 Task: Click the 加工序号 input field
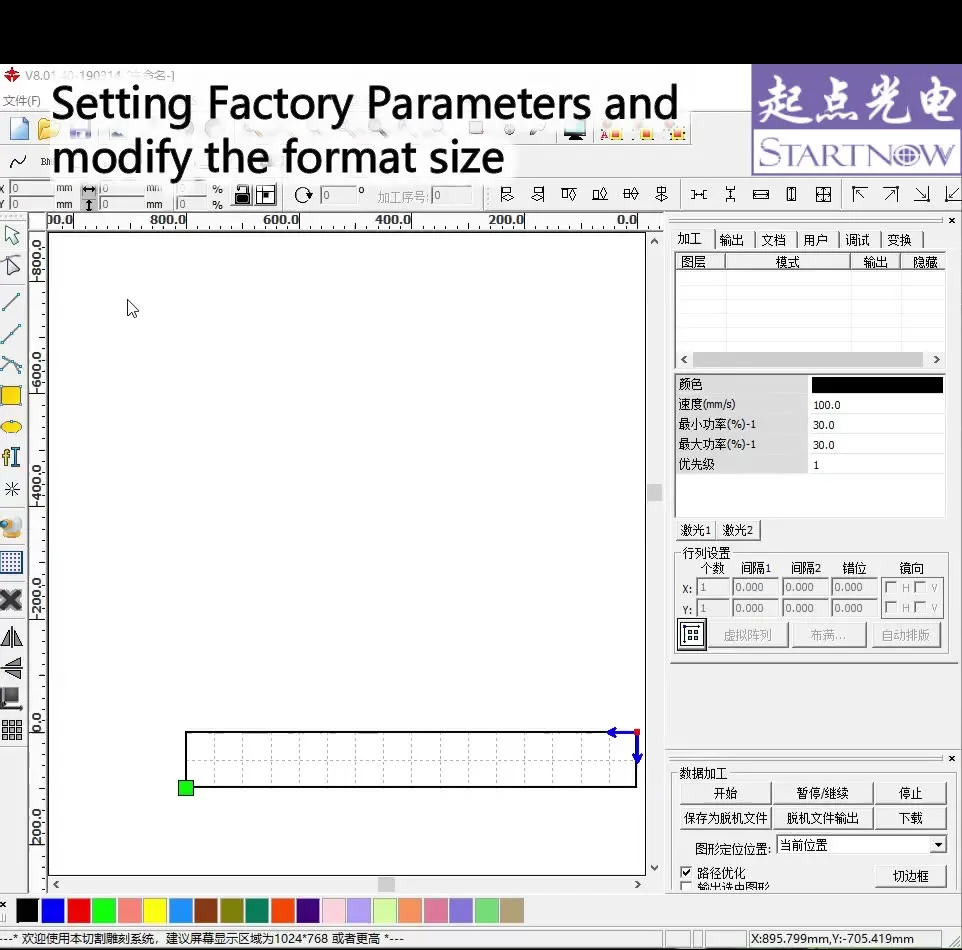click(452, 196)
